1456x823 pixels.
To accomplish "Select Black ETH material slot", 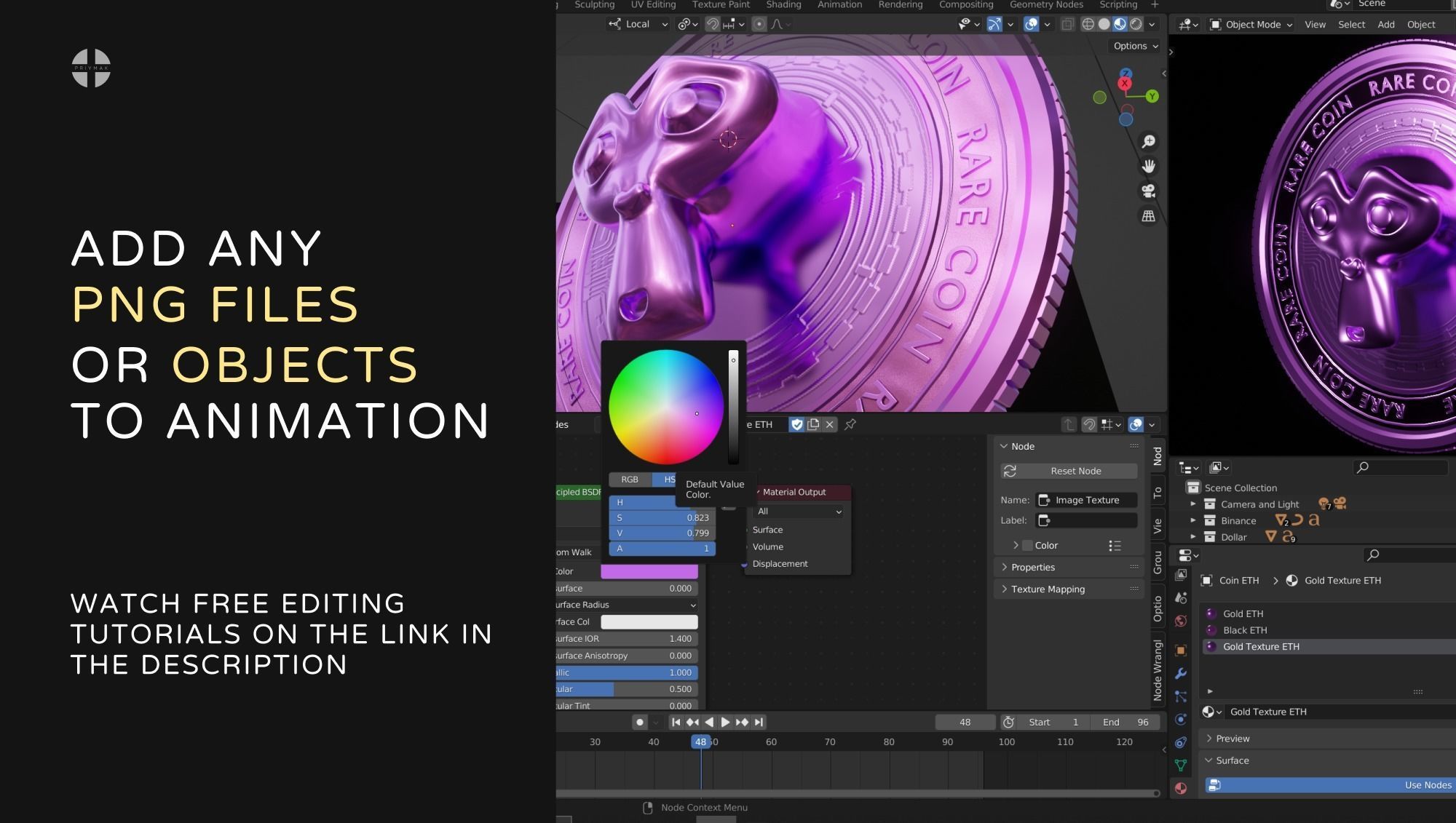I will click(x=1326, y=630).
